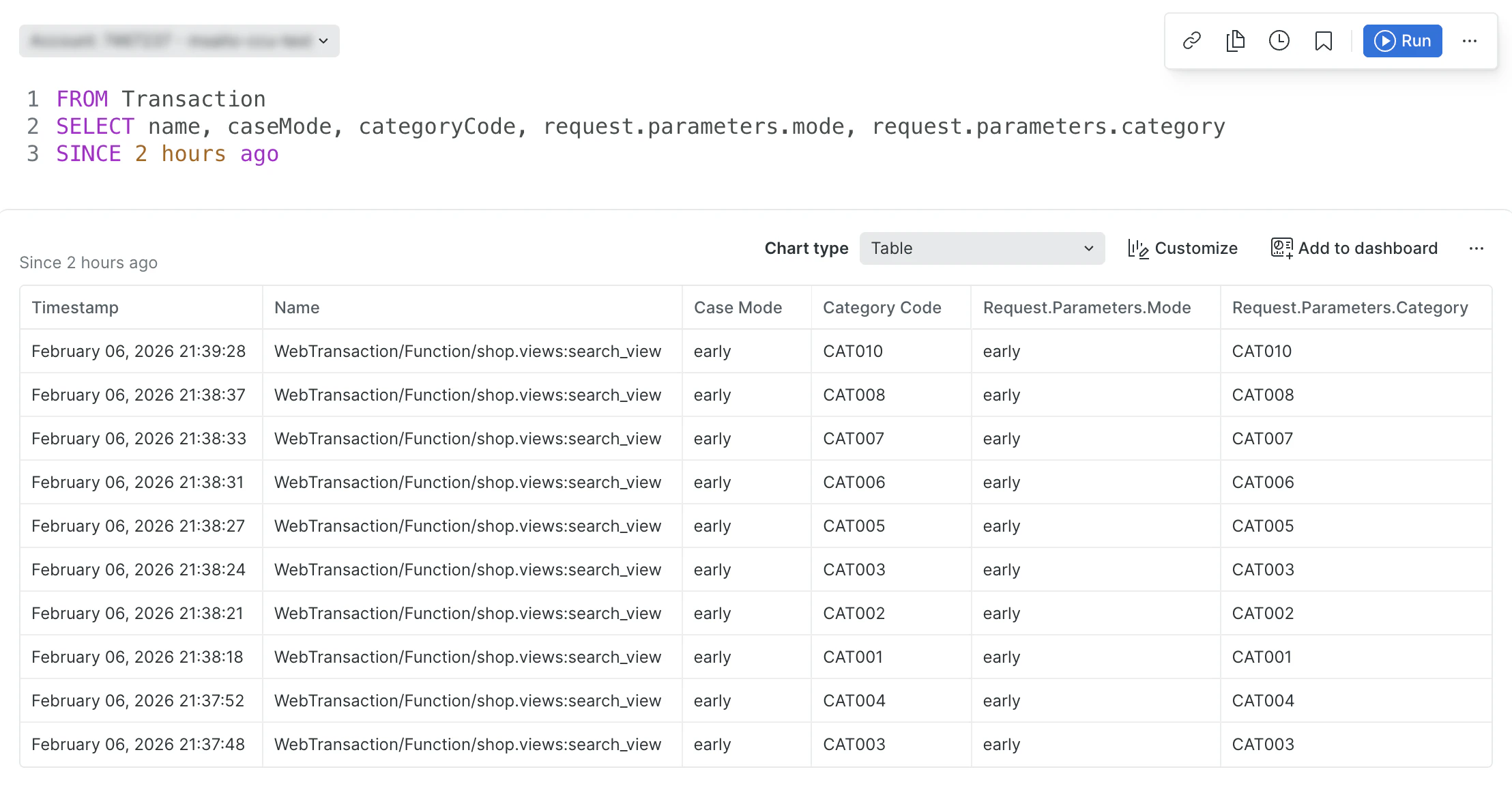Select the Category Code column header

[x=882, y=307]
